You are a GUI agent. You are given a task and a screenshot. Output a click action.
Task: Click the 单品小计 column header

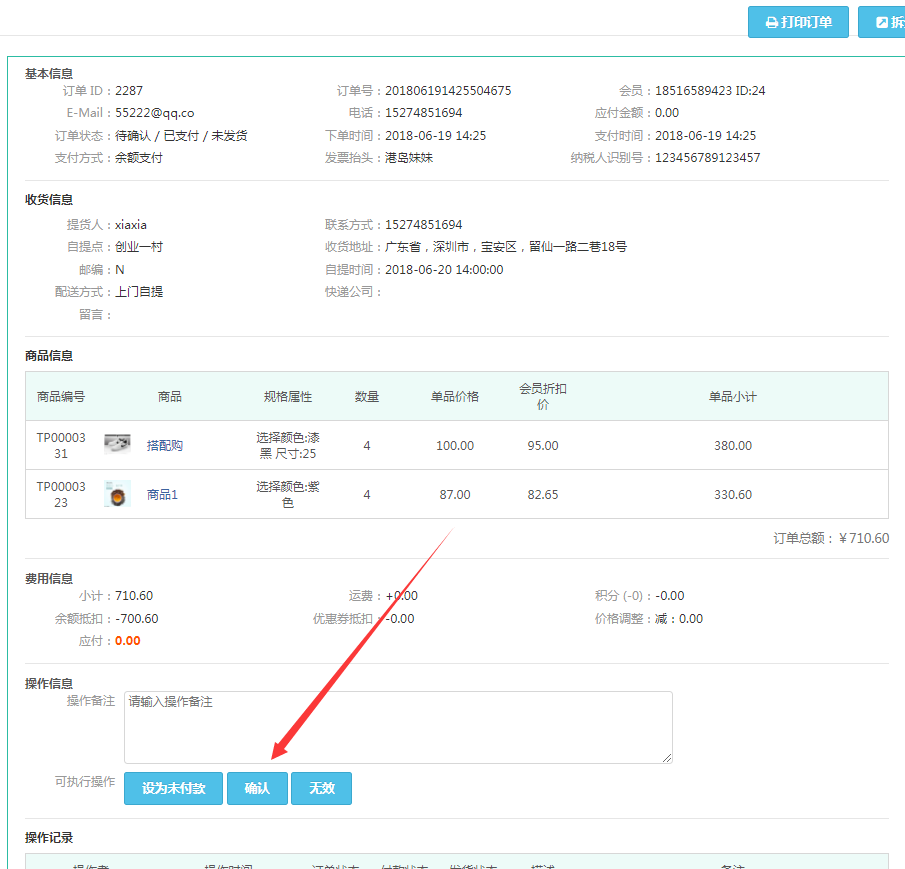(x=732, y=397)
